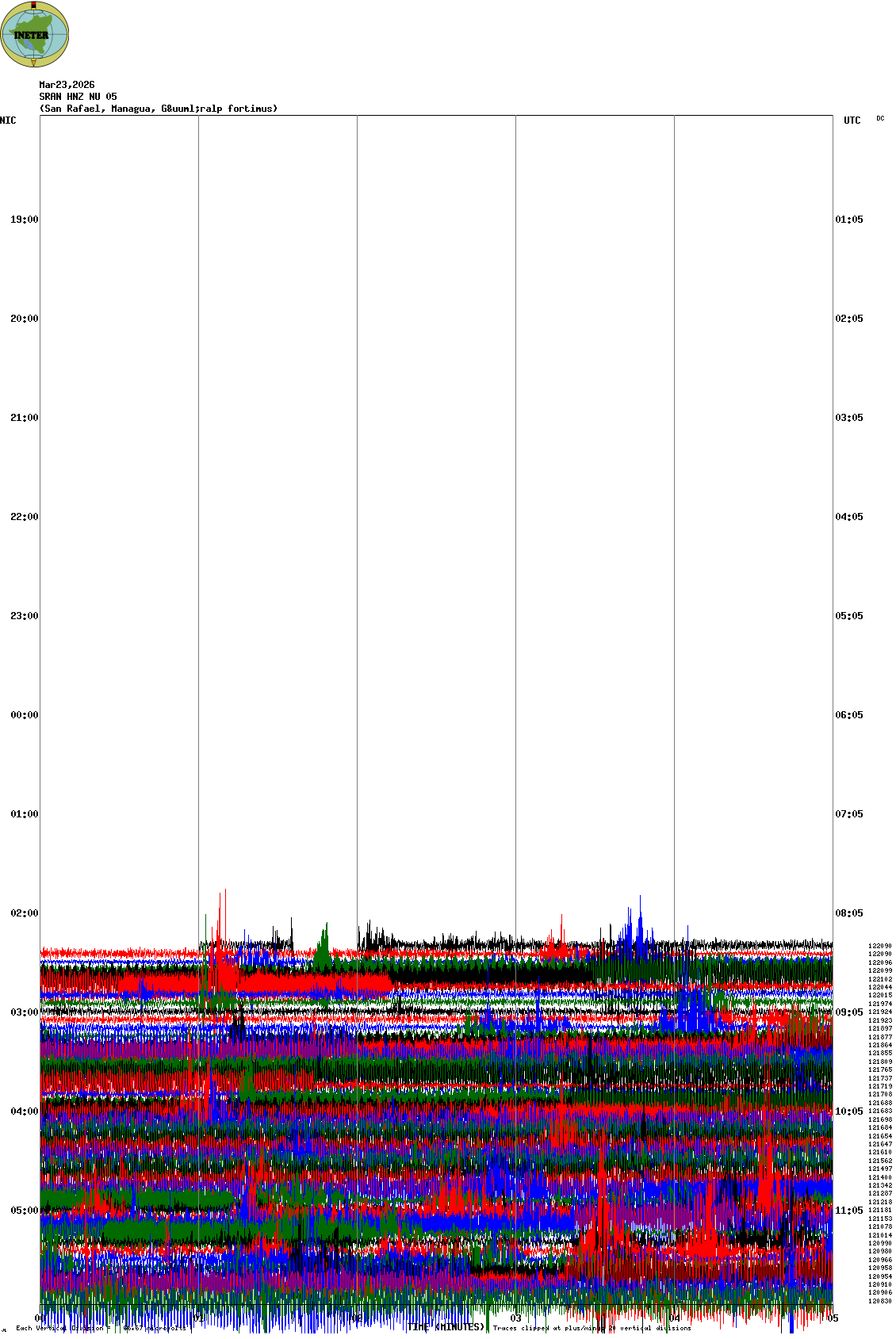Click the small DC label beside UTC
Image resolution: width=896 pixels, height=1339 pixels.
(880, 118)
